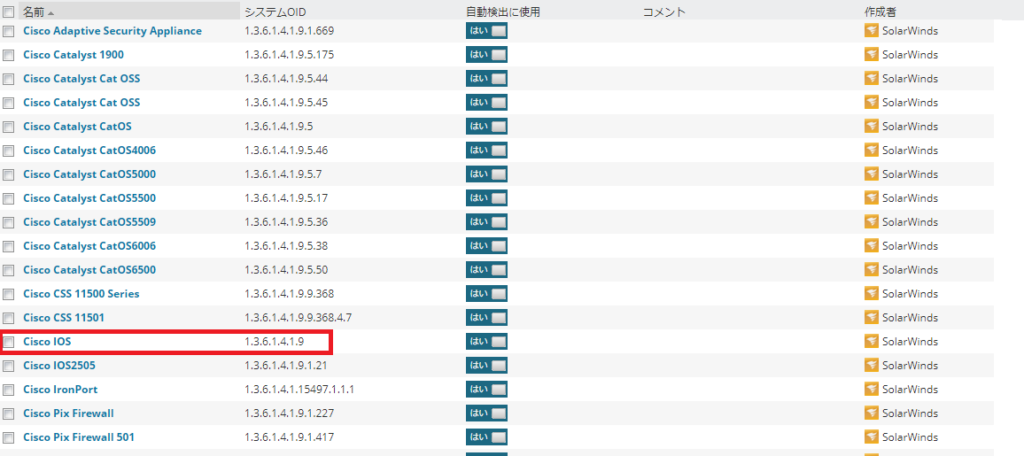The height and width of the screenshot is (456, 1024).
Task: Click SolarWinds icon in Cisco CSS 11501 row
Action: point(871,318)
